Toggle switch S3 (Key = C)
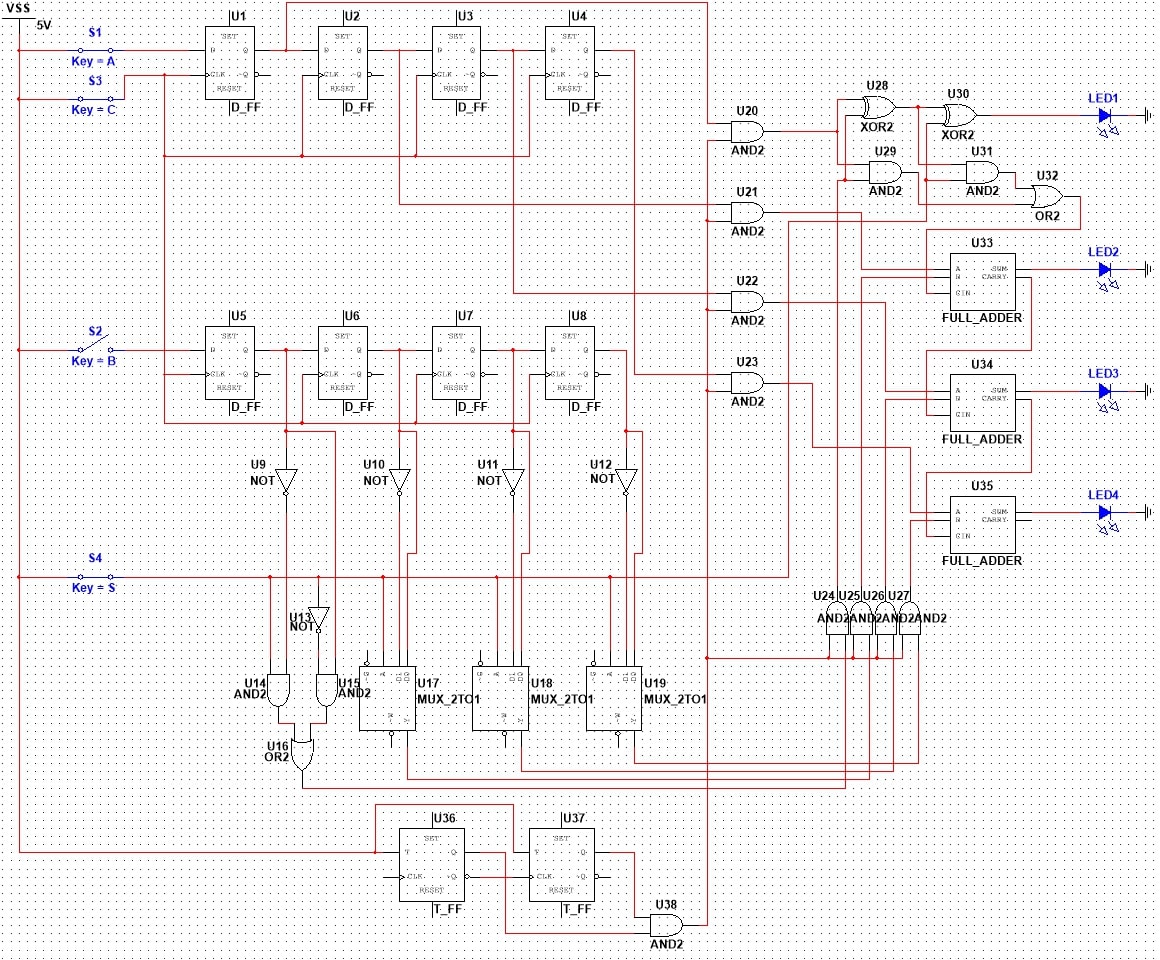The width and height of the screenshot is (1160, 960). 95,98
